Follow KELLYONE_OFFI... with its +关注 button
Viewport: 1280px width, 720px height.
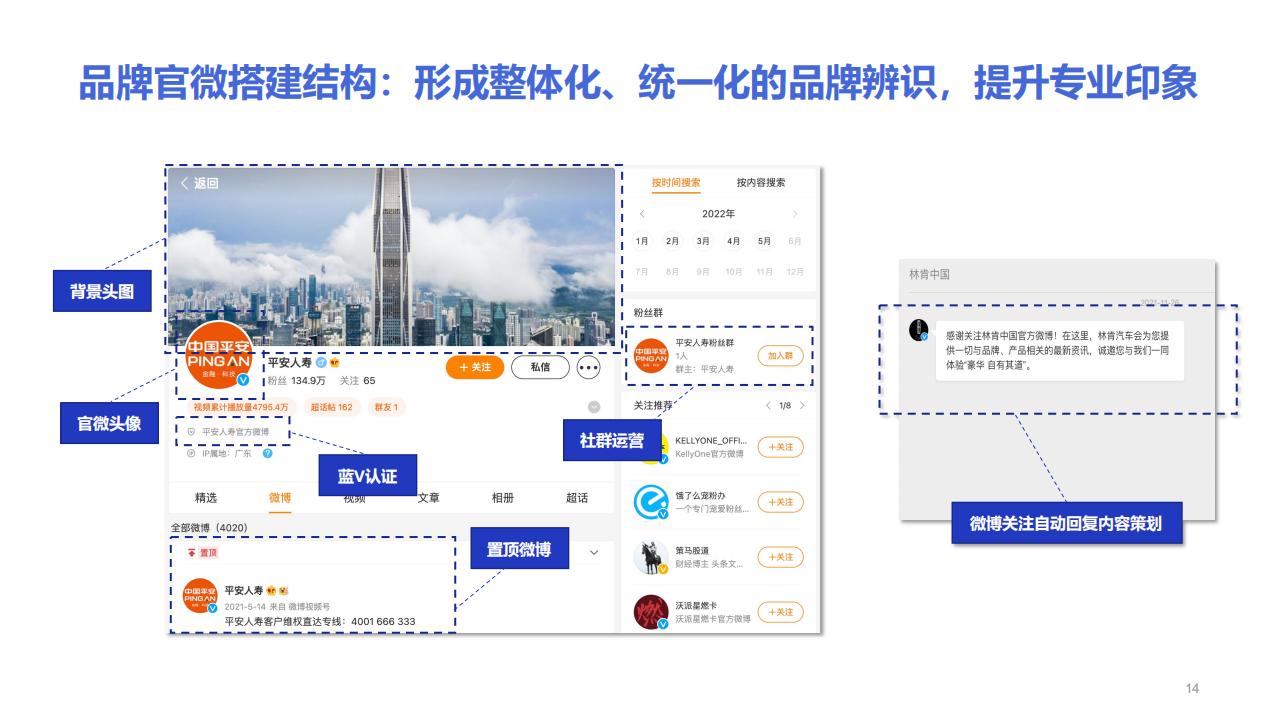[x=780, y=447]
